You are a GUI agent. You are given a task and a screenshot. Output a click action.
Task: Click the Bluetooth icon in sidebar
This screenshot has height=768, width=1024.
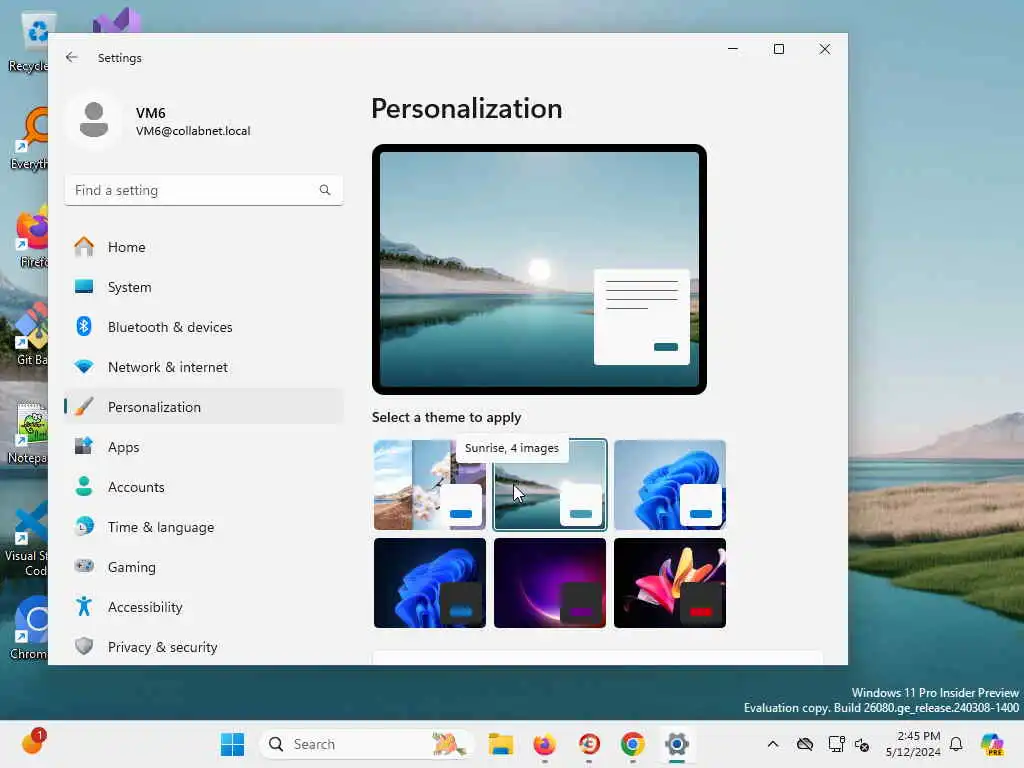pyautogui.click(x=84, y=326)
